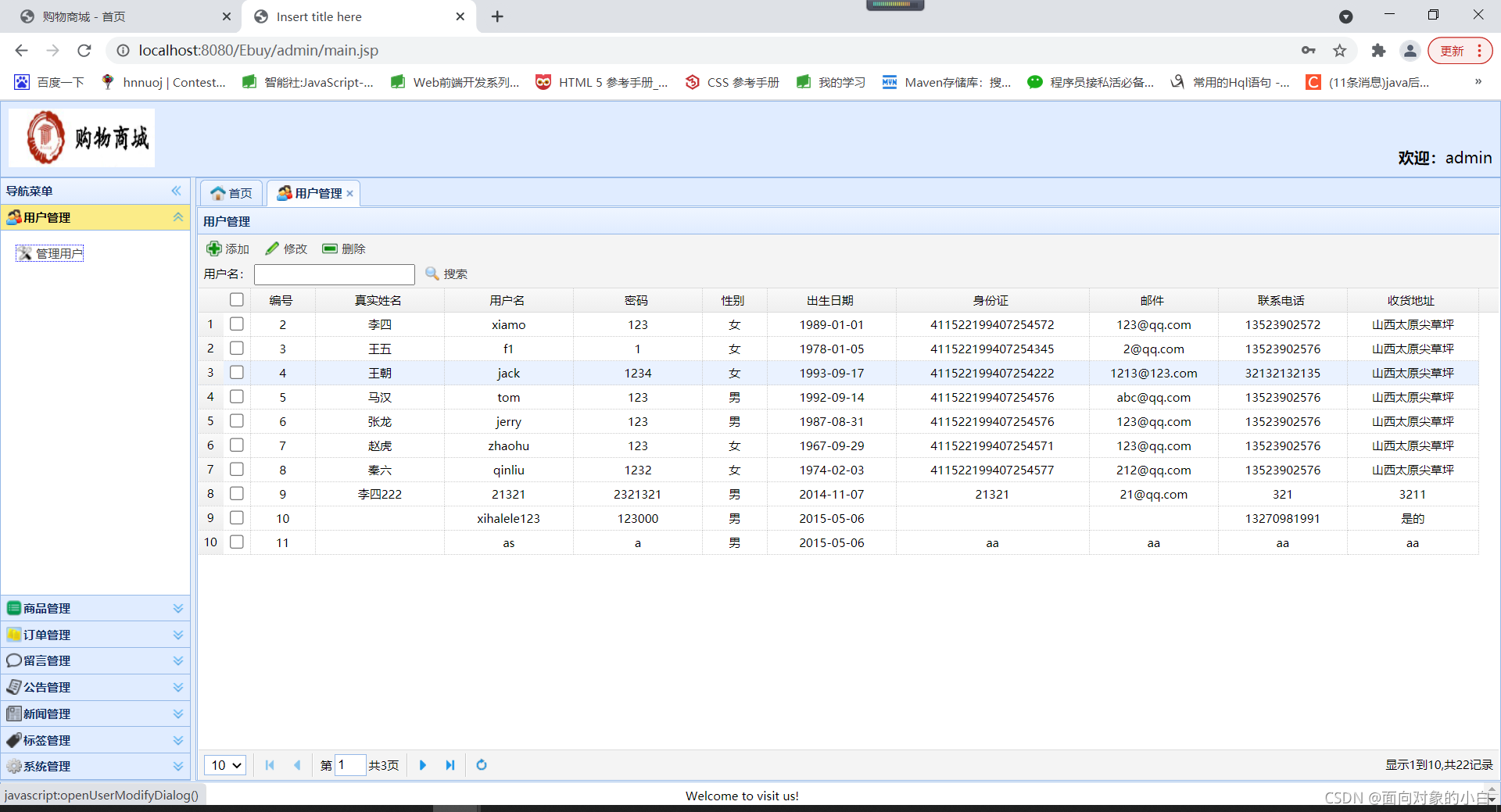Viewport: 1501px width, 812px height.
Task: Collapse the 导航菜单 navigation panel
Action: coord(177,191)
